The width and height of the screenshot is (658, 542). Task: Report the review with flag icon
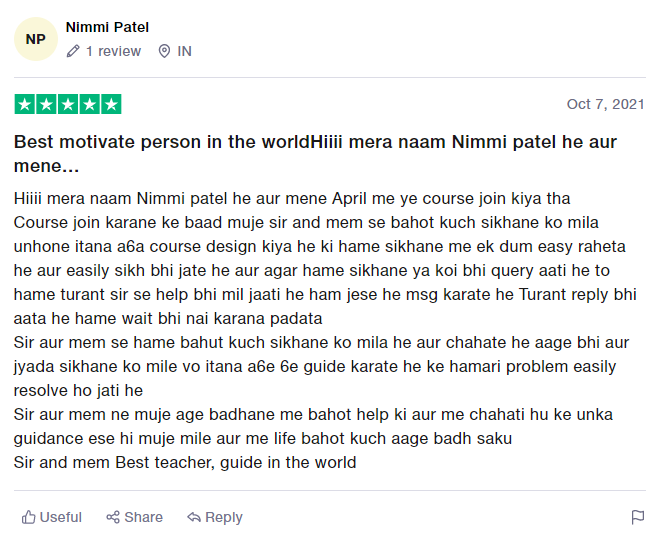637,517
